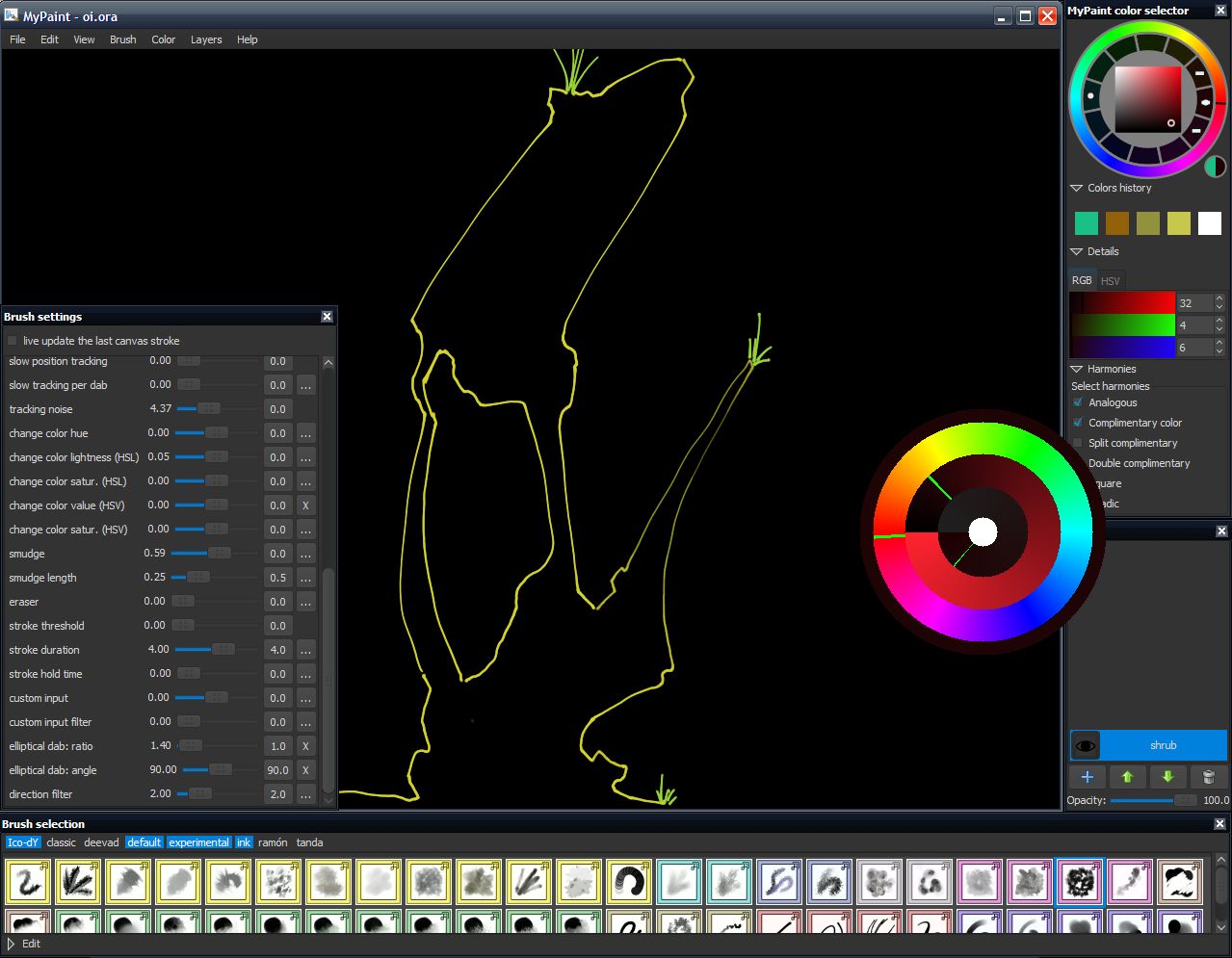Uncheck the Analogous harmony
The height and width of the screenshot is (958, 1232).
pyautogui.click(x=1078, y=402)
